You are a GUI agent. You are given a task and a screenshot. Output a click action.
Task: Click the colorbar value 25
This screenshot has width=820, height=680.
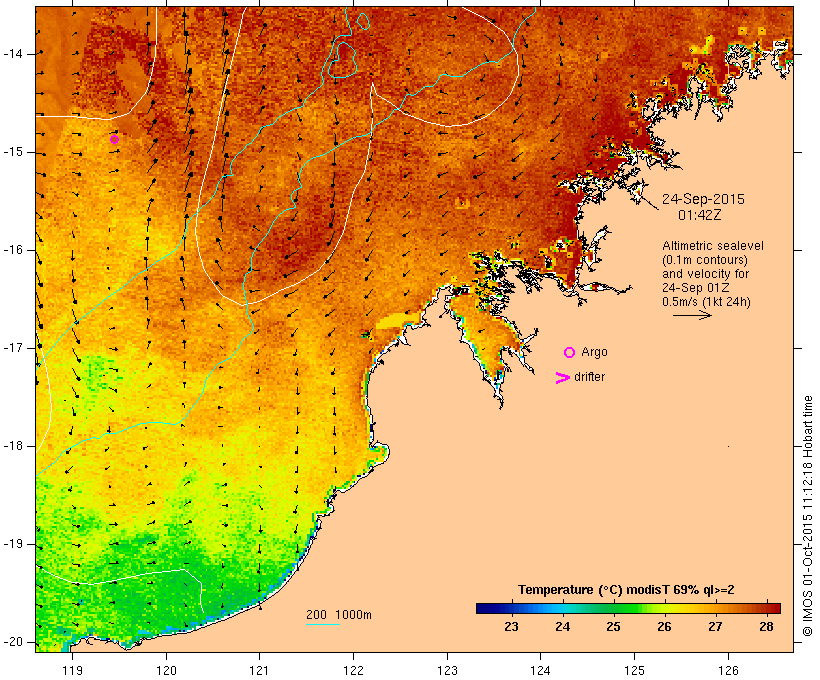click(x=613, y=627)
